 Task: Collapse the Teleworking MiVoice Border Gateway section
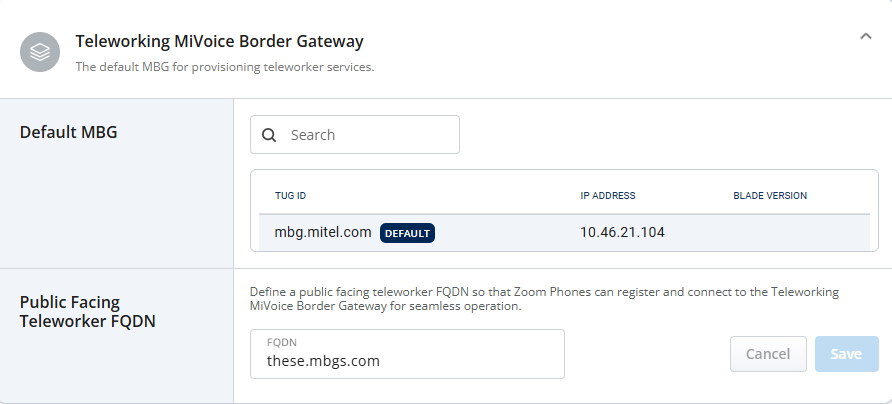click(x=865, y=36)
